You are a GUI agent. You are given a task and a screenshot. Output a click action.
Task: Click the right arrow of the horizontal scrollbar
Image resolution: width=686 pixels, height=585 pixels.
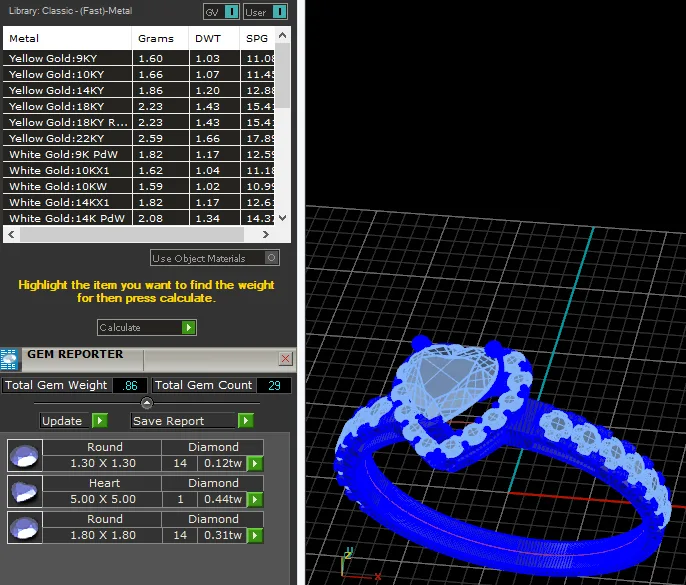pyautogui.click(x=266, y=235)
